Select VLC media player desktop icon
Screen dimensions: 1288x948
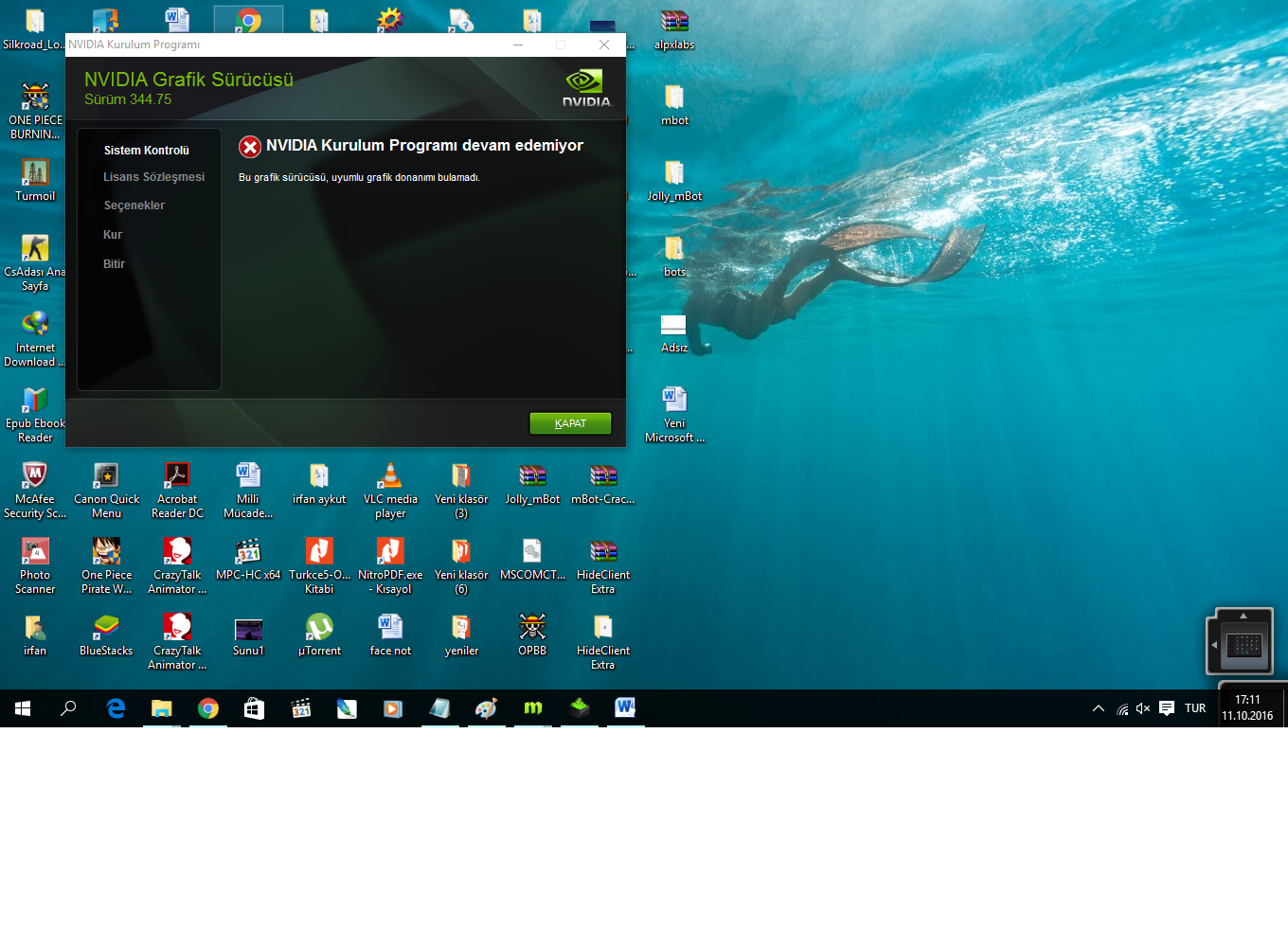pos(390,490)
